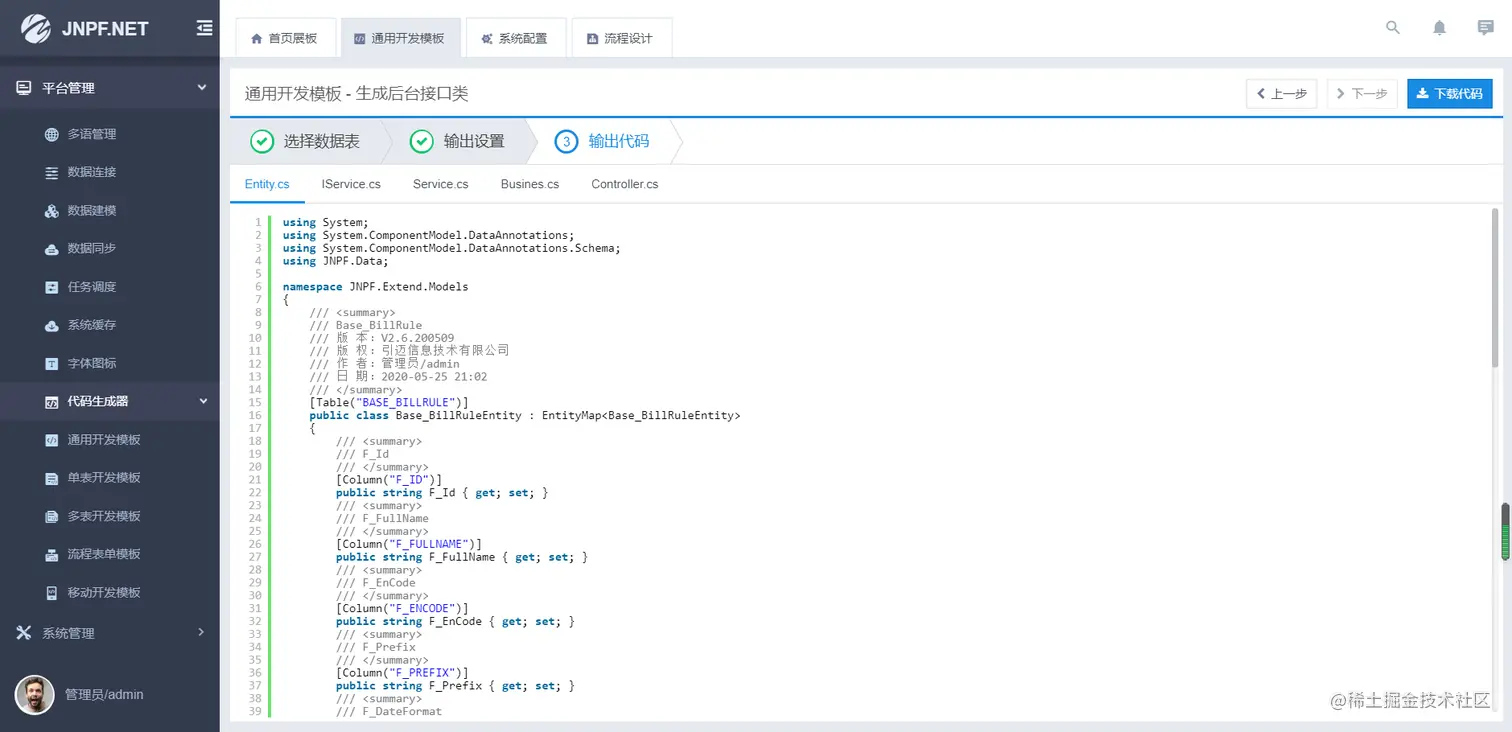Screen dimensions: 1512x732
Task: Click the 流程表单模板 sidebar icon
Action: (x=52, y=554)
